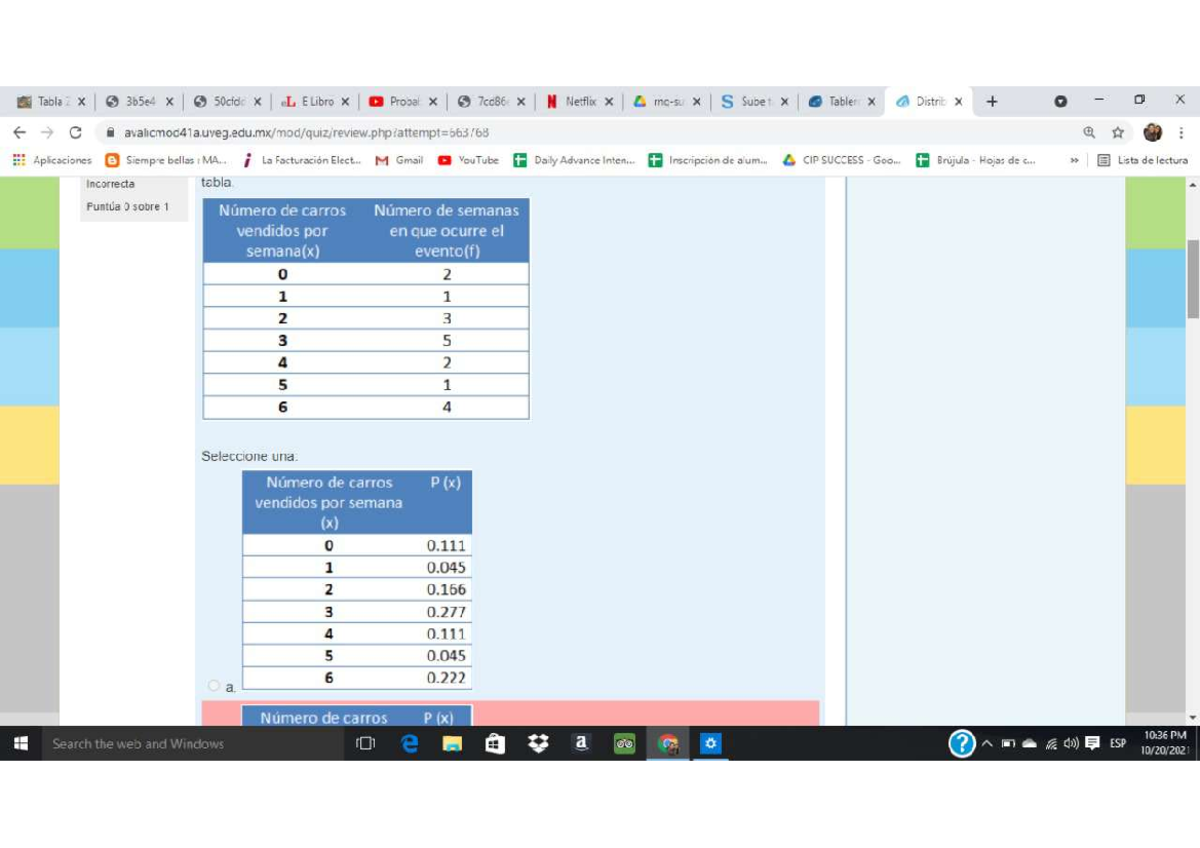Open the Daily Advance Inten... bookmark
Viewport: 1200px width, 848px height.
[x=574, y=160]
